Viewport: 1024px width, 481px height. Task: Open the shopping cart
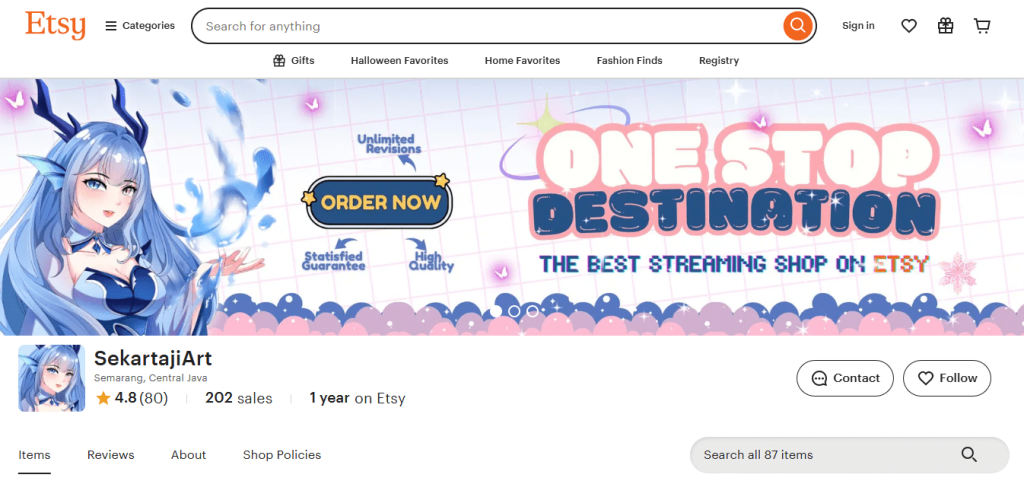coord(982,26)
